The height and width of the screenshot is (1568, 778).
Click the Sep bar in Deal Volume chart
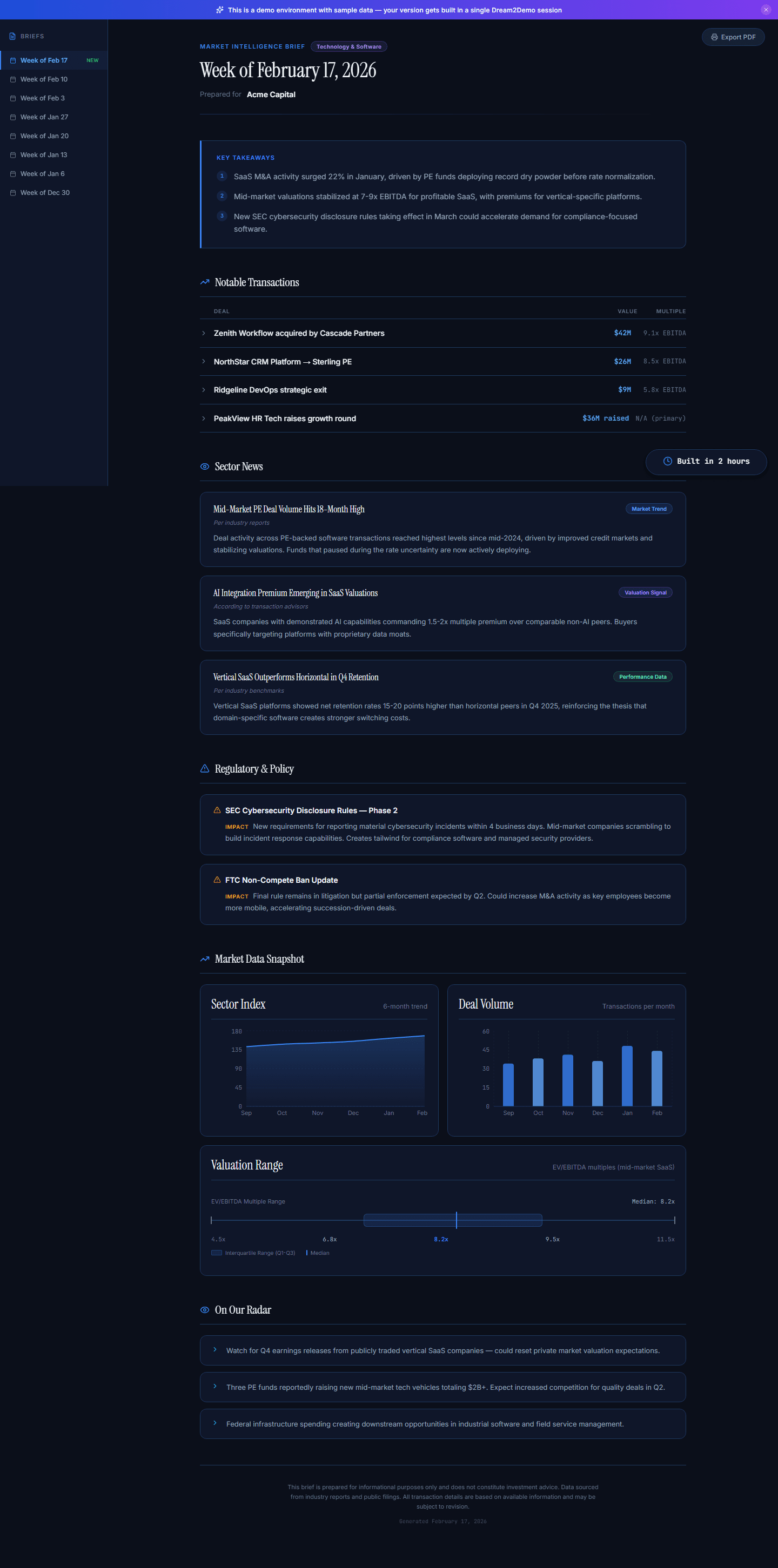click(x=508, y=1085)
